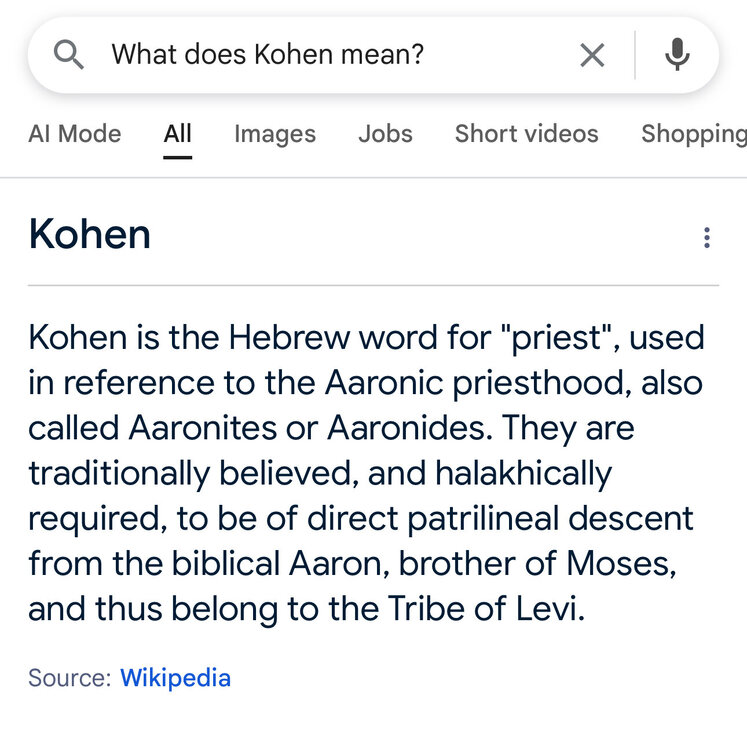The width and height of the screenshot is (747, 750).
Task: Clear the search query with X
Action: click(x=592, y=55)
